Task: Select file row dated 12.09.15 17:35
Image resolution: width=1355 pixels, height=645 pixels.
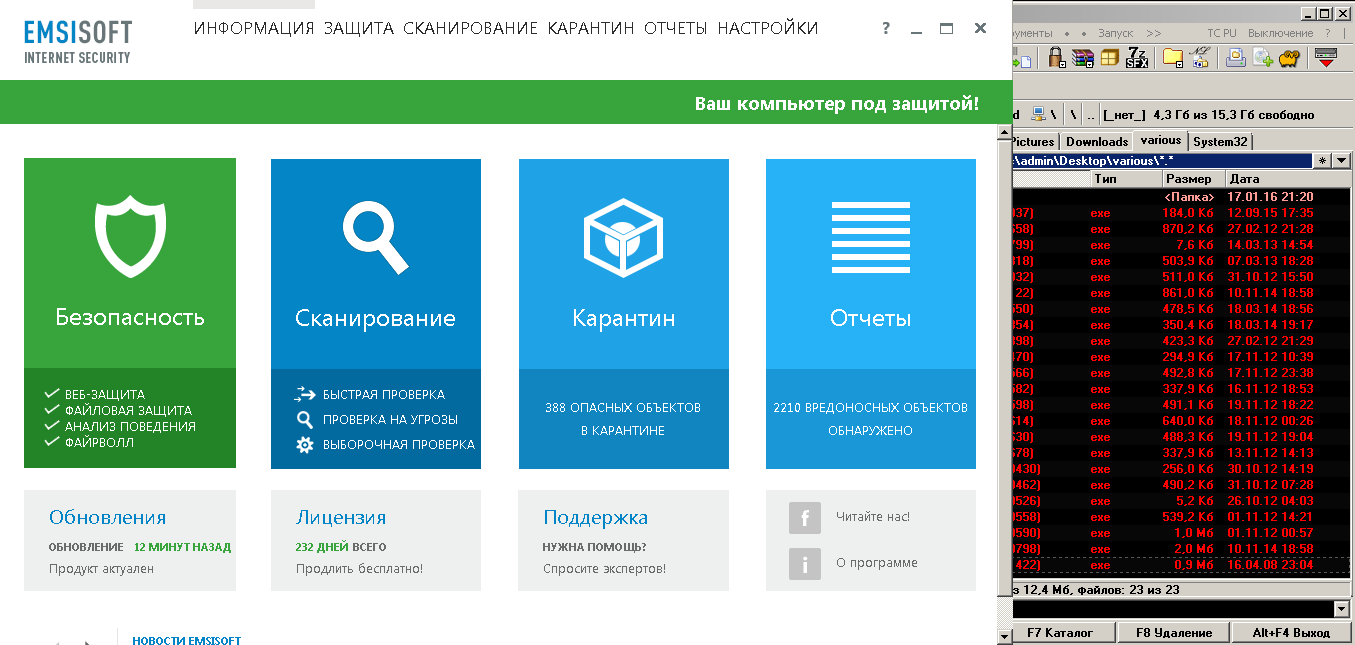Action: click(1182, 213)
